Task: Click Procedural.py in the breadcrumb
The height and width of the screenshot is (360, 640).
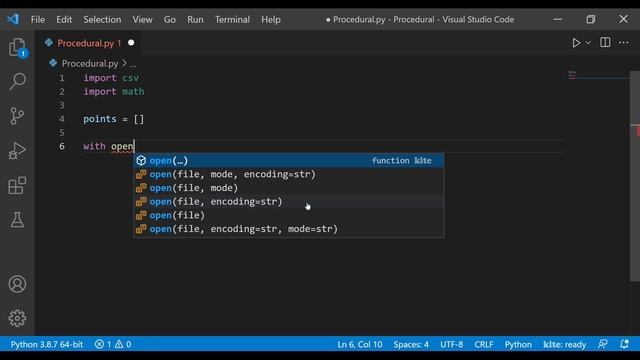Action: point(90,64)
